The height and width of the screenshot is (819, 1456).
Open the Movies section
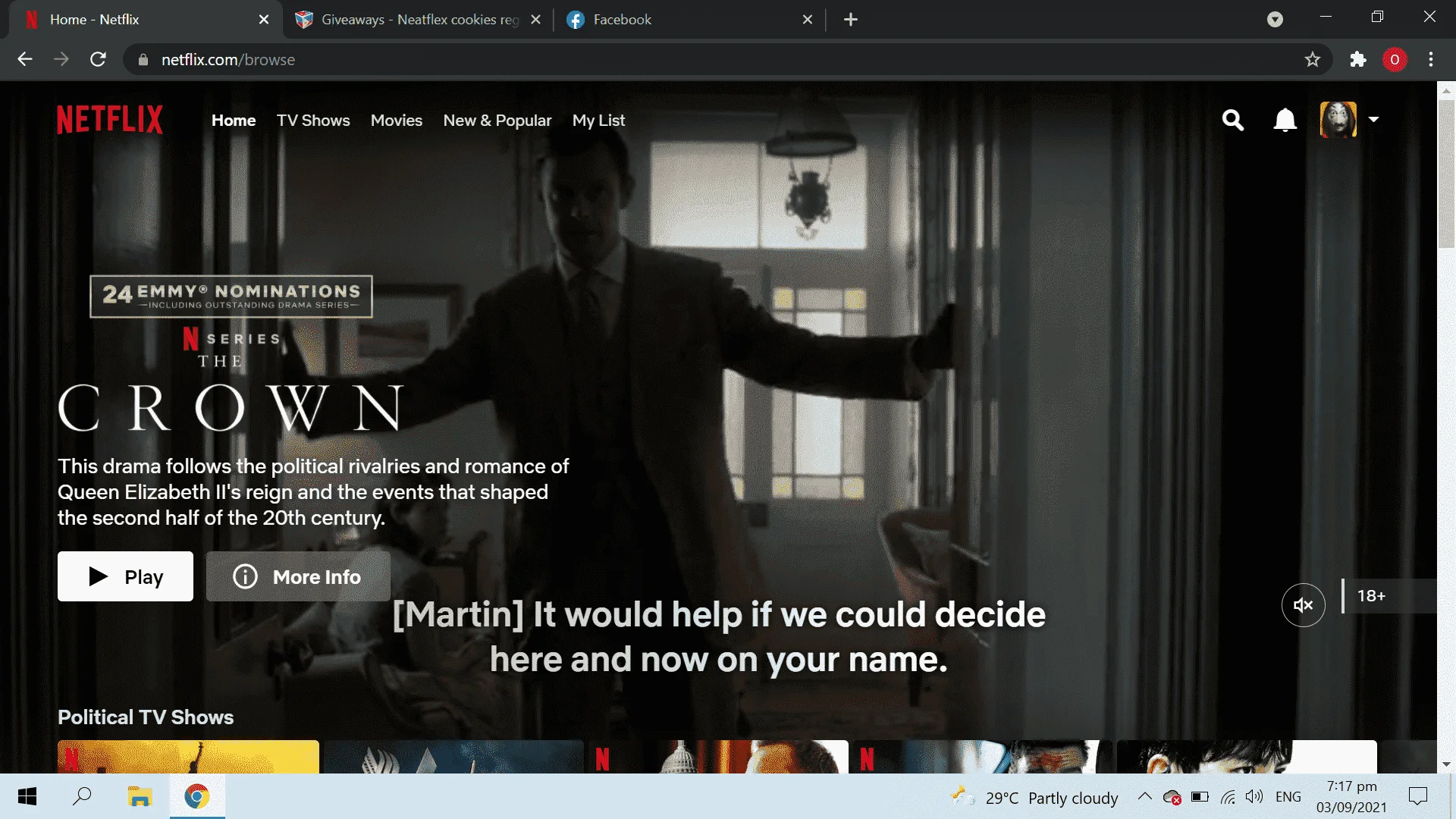(x=397, y=121)
